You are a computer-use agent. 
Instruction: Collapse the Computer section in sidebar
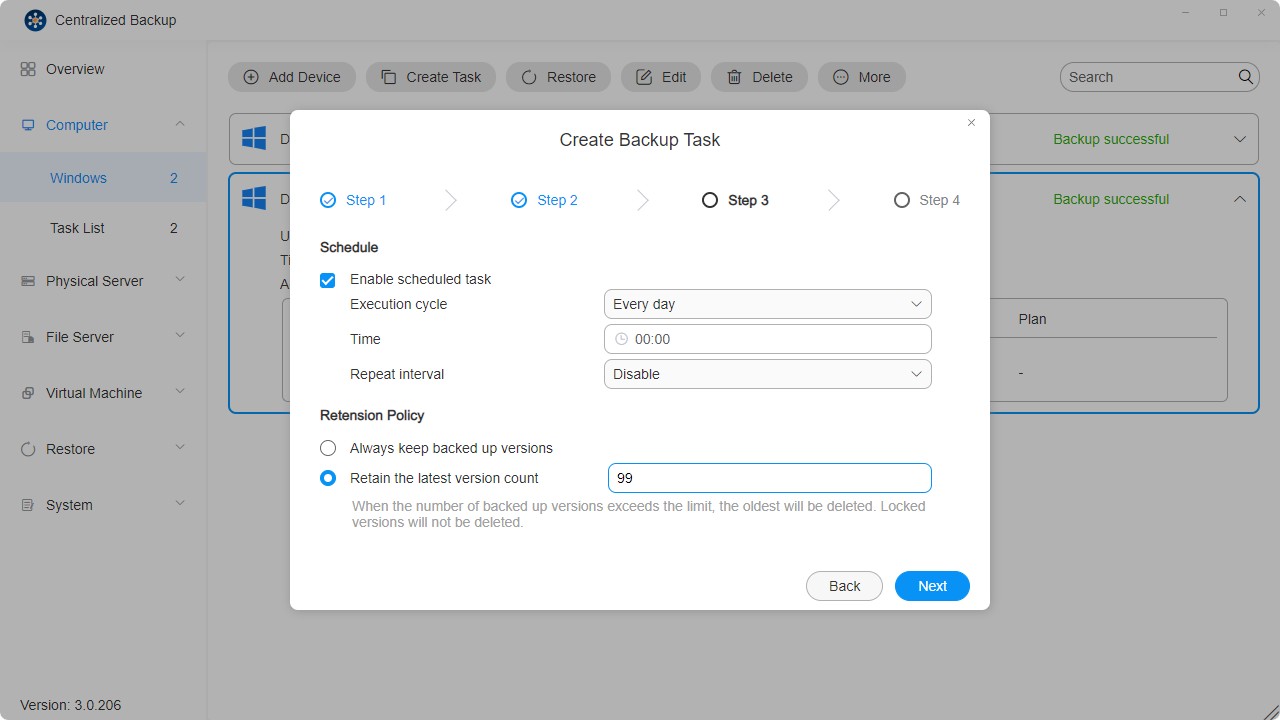[180, 124]
